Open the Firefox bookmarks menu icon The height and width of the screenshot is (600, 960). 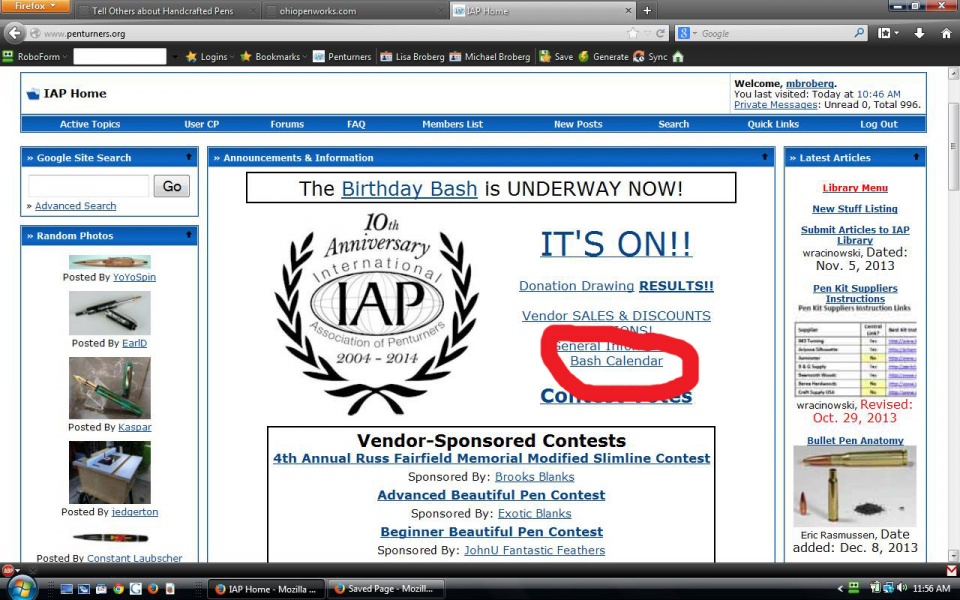885,33
